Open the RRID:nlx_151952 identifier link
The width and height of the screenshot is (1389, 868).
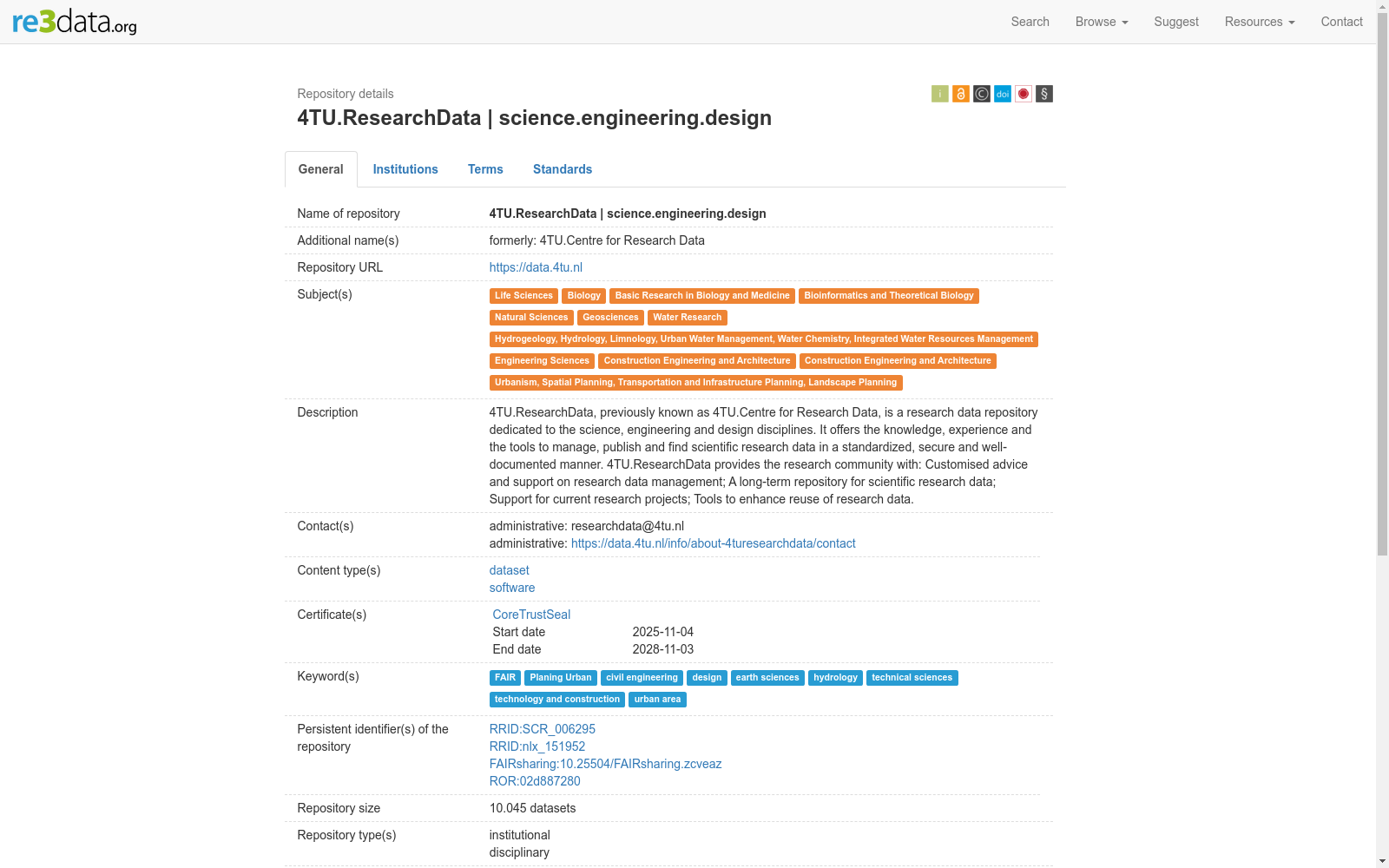click(537, 746)
